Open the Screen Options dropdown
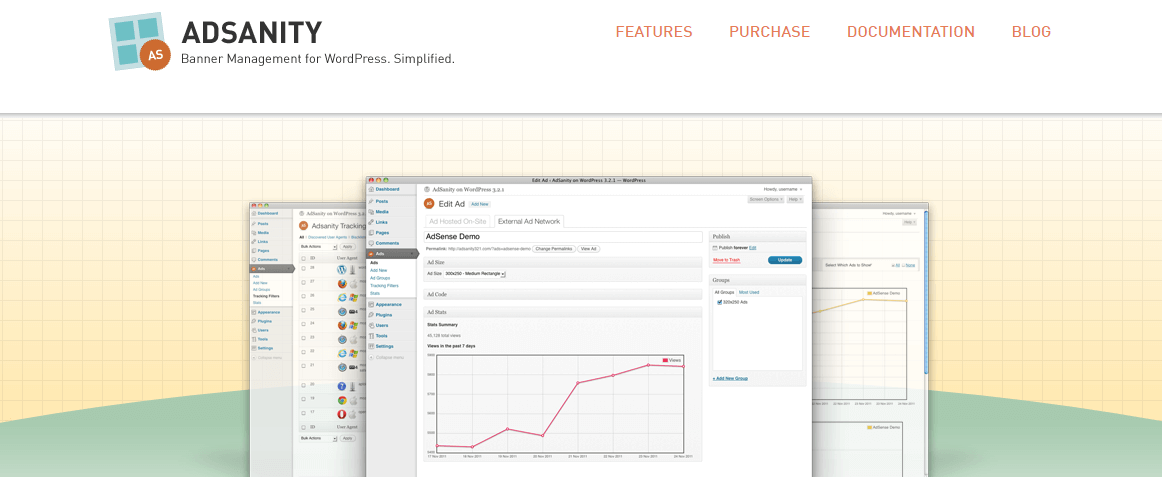This screenshot has width=1162, height=477. 766,199
